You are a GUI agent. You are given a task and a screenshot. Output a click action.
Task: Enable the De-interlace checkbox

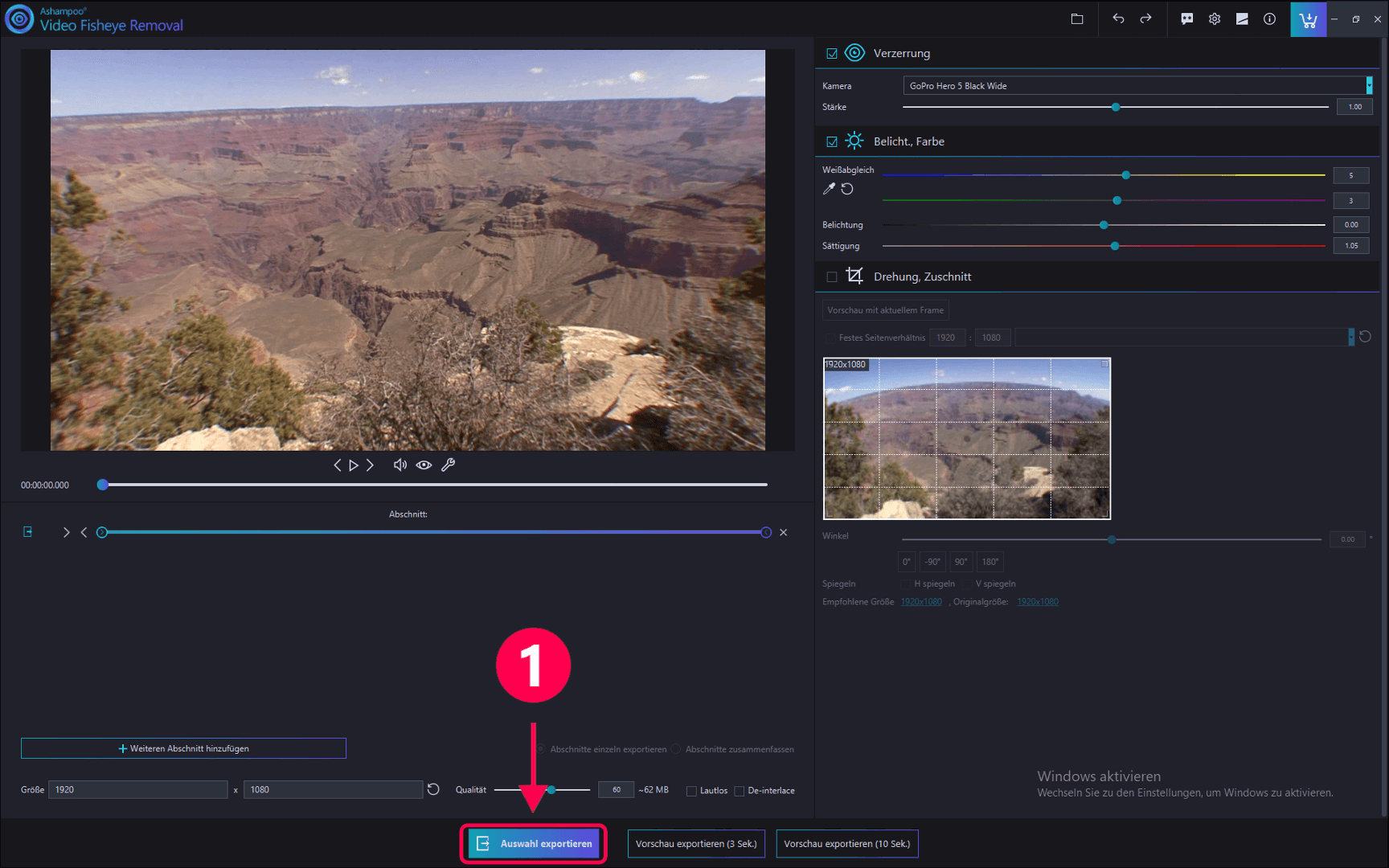[x=740, y=791]
